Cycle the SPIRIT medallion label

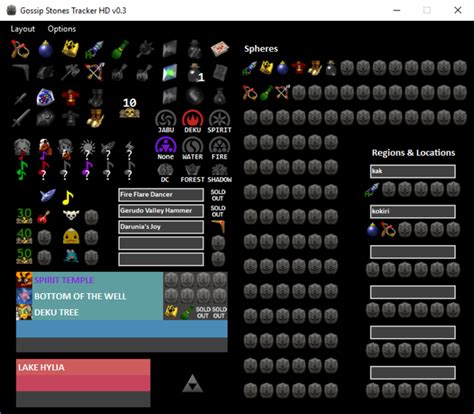tap(219, 130)
